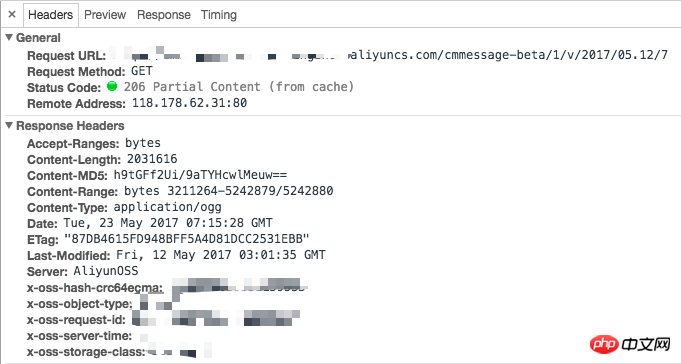Click the Content-Length value 2031616
681x364 pixels.
coord(152,159)
